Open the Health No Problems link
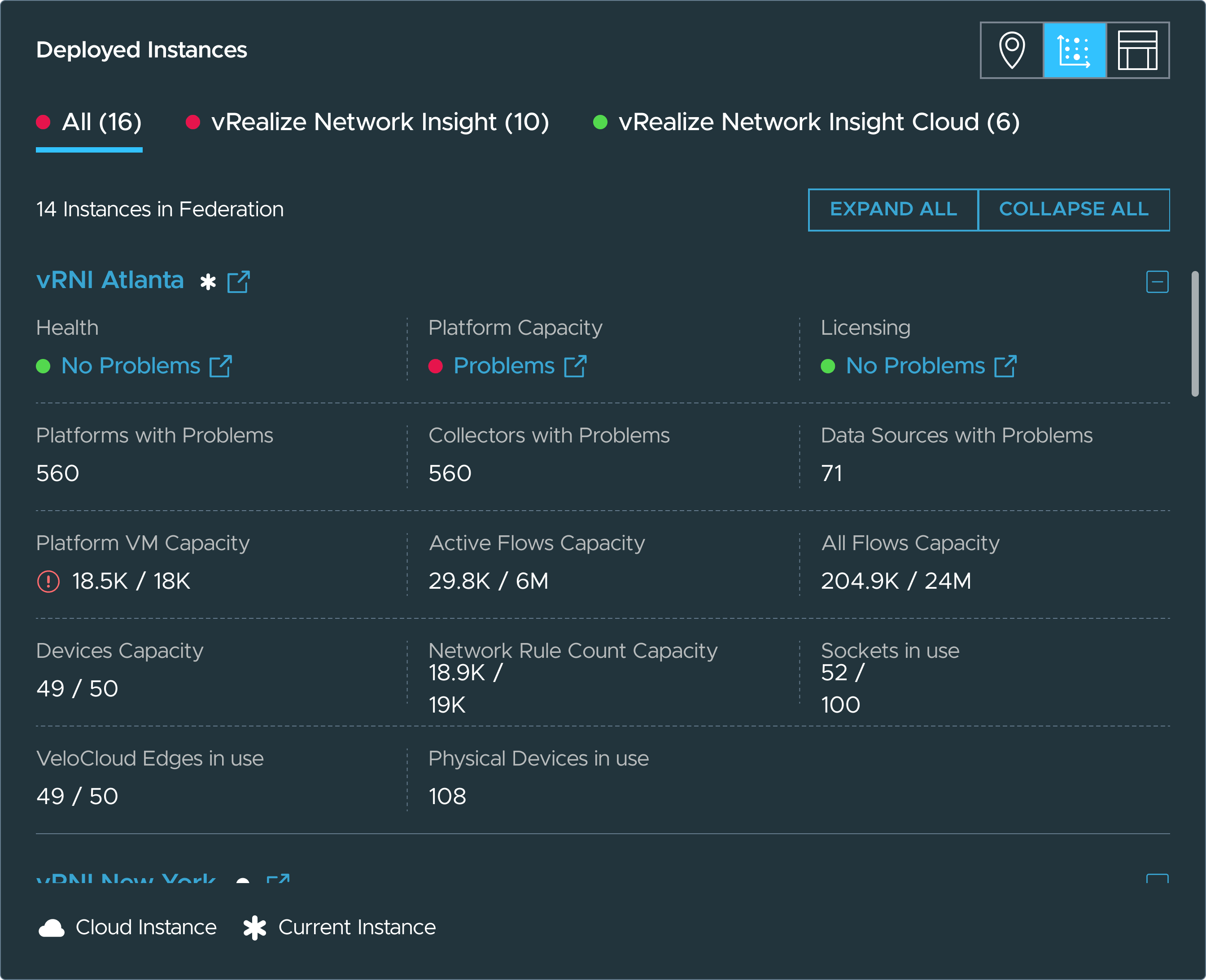This screenshot has height=980, width=1206. pyautogui.click(x=131, y=366)
